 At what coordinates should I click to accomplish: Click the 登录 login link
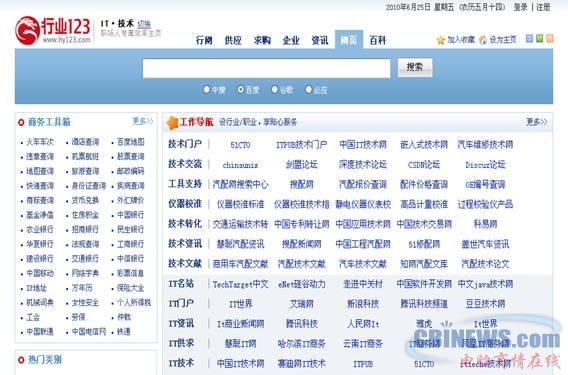tap(520, 7)
